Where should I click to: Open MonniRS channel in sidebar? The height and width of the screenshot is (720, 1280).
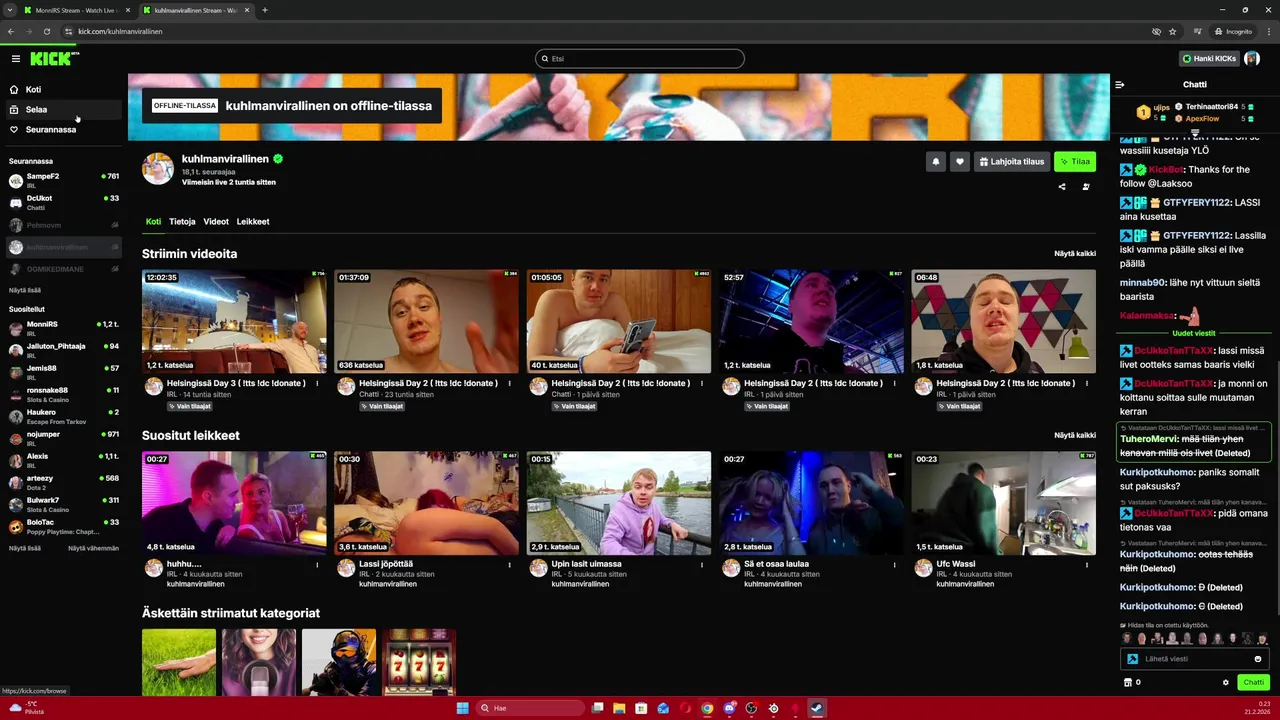pyautogui.click(x=62, y=328)
